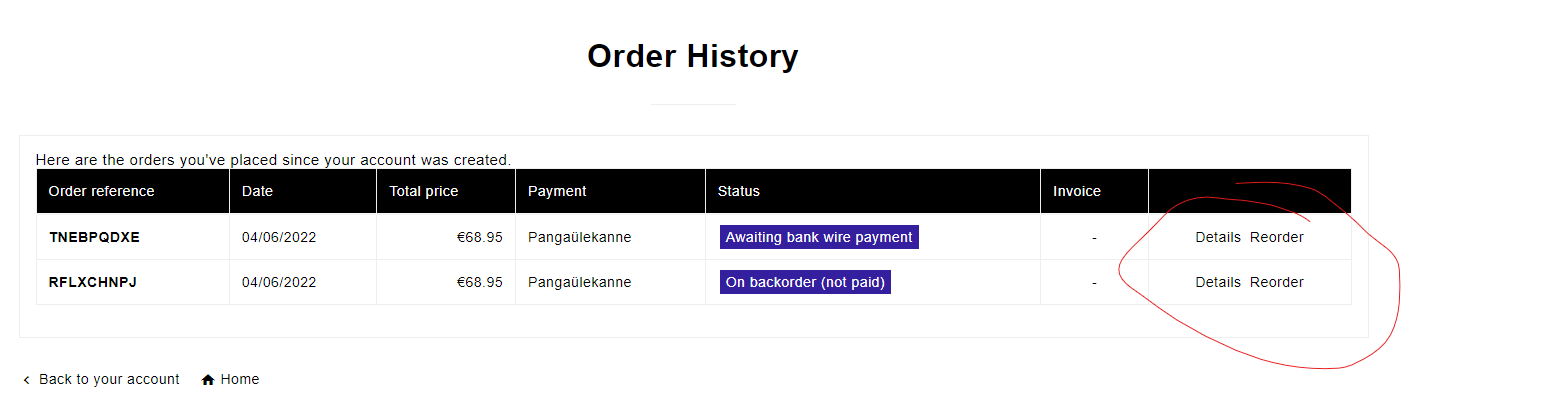Select order reference RFLXCHNPJ

click(x=92, y=282)
